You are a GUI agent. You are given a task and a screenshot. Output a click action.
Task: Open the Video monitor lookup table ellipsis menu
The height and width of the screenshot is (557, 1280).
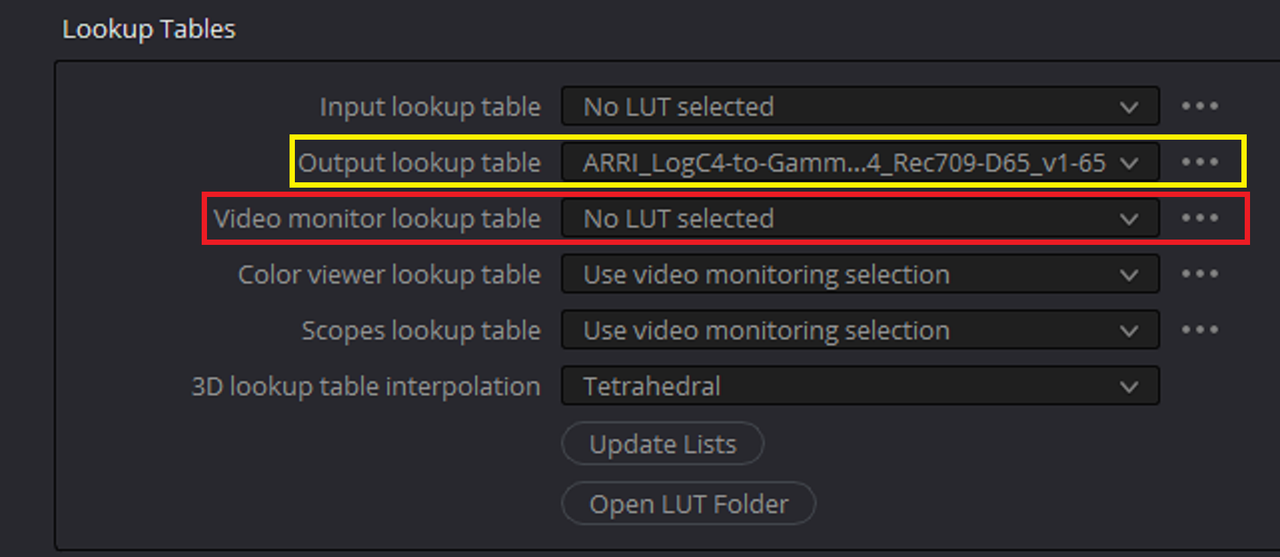pos(1200,218)
